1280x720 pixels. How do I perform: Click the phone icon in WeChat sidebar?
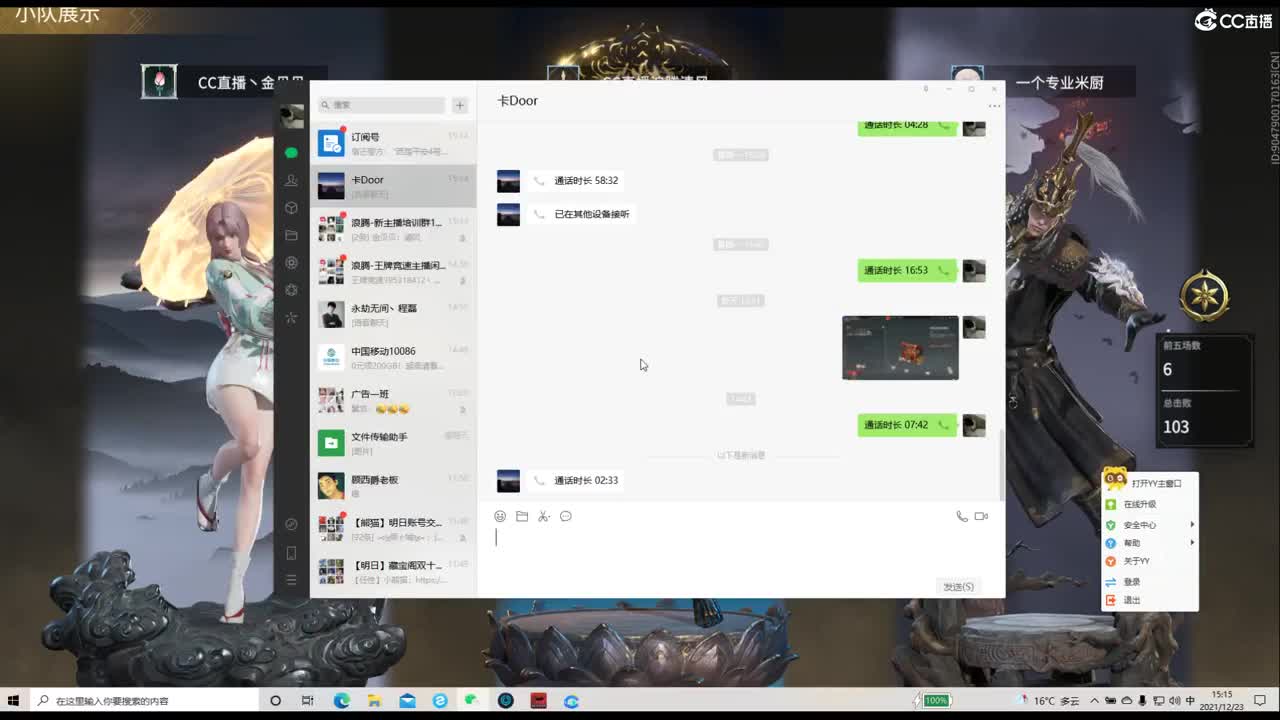(x=291, y=553)
